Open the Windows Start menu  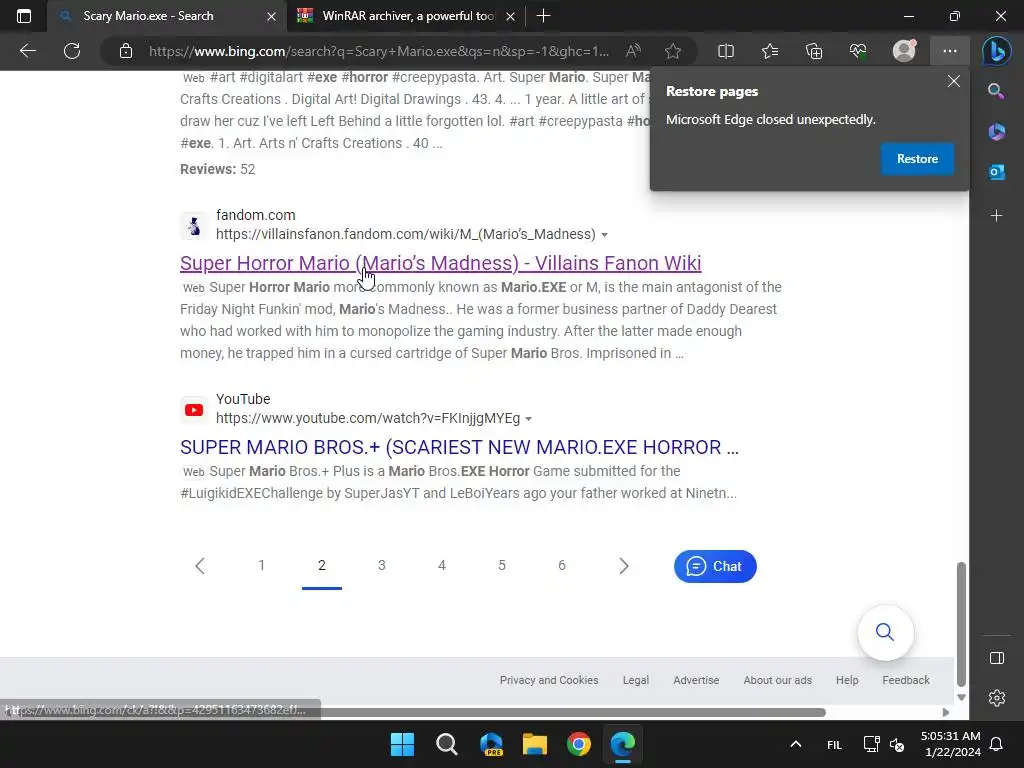pyautogui.click(x=402, y=744)
